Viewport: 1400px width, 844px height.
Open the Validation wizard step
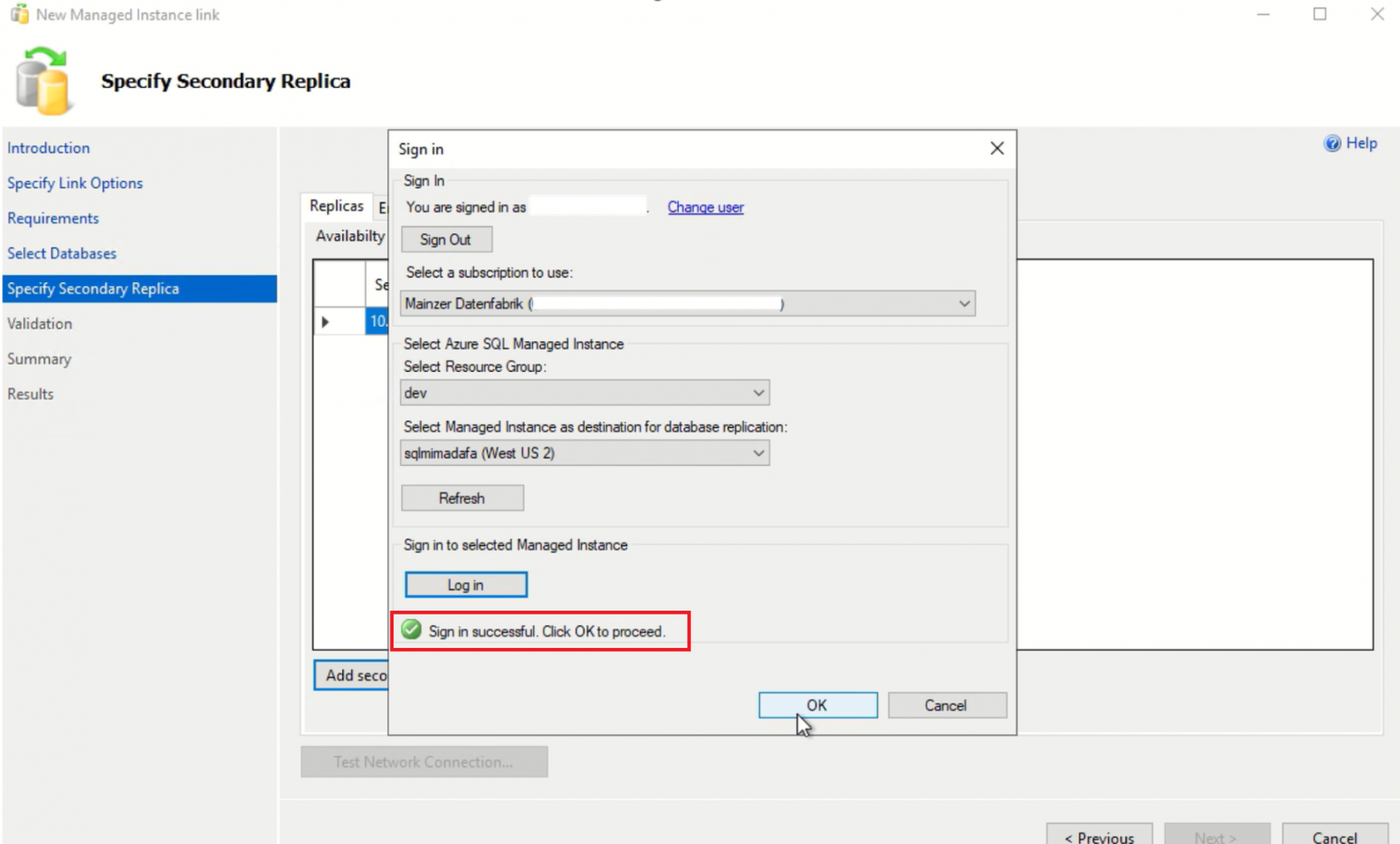(40, 324)
